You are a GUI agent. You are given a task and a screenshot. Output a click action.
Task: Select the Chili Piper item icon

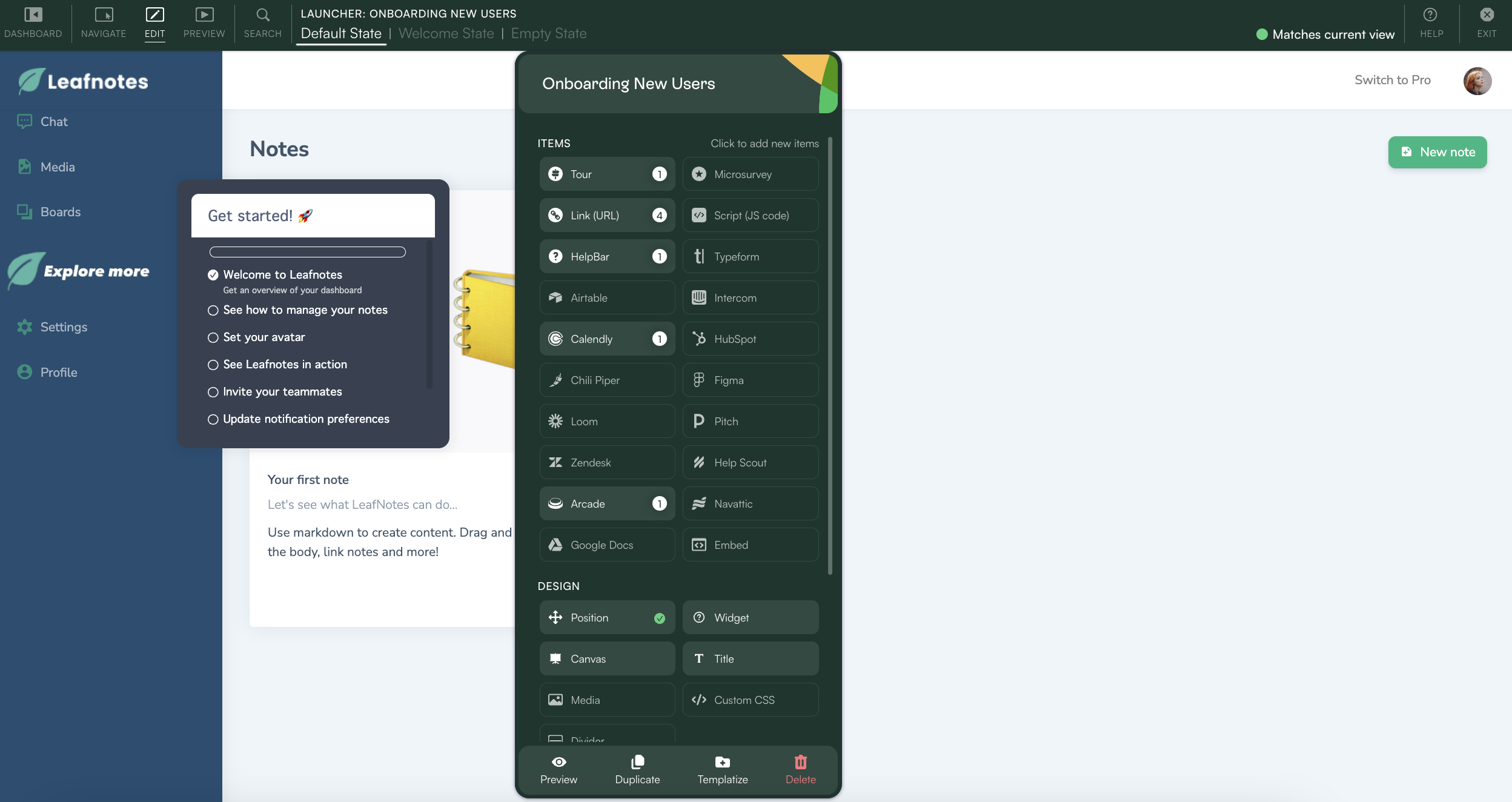tap(556, 380)
